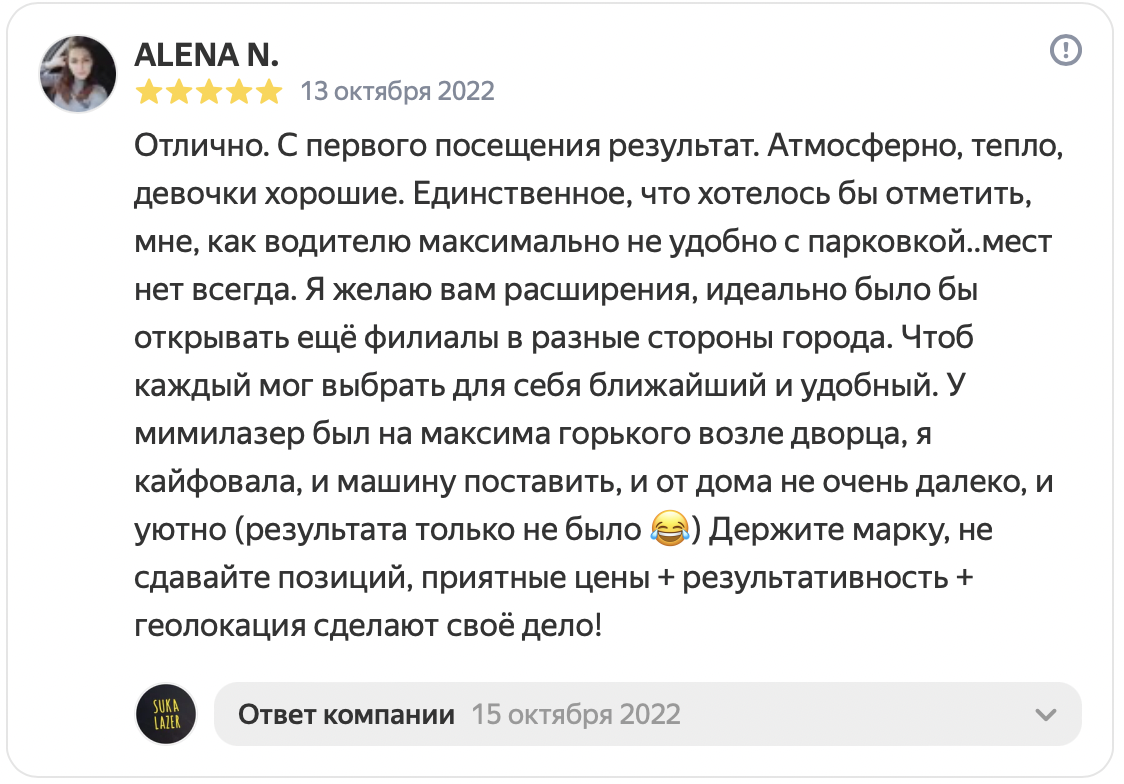Image resolution: width=1124 pixels, height=784 pixels.
Task: Click the review date 13 октября 2022
Action: pyautogui.click(x=397, y=92)
